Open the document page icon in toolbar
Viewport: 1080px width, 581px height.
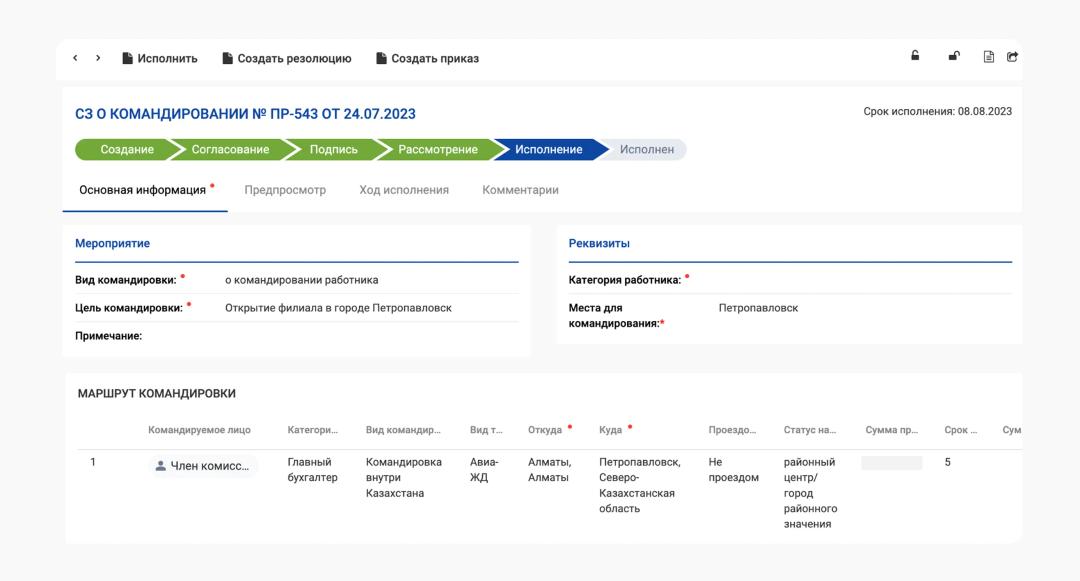point(988,57)
